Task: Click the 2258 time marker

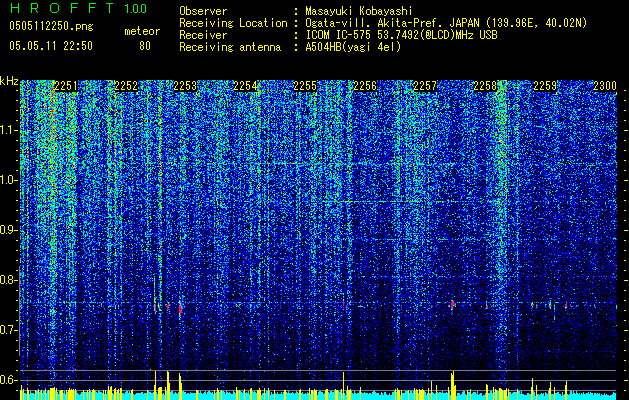Action: tap(485, 86)
